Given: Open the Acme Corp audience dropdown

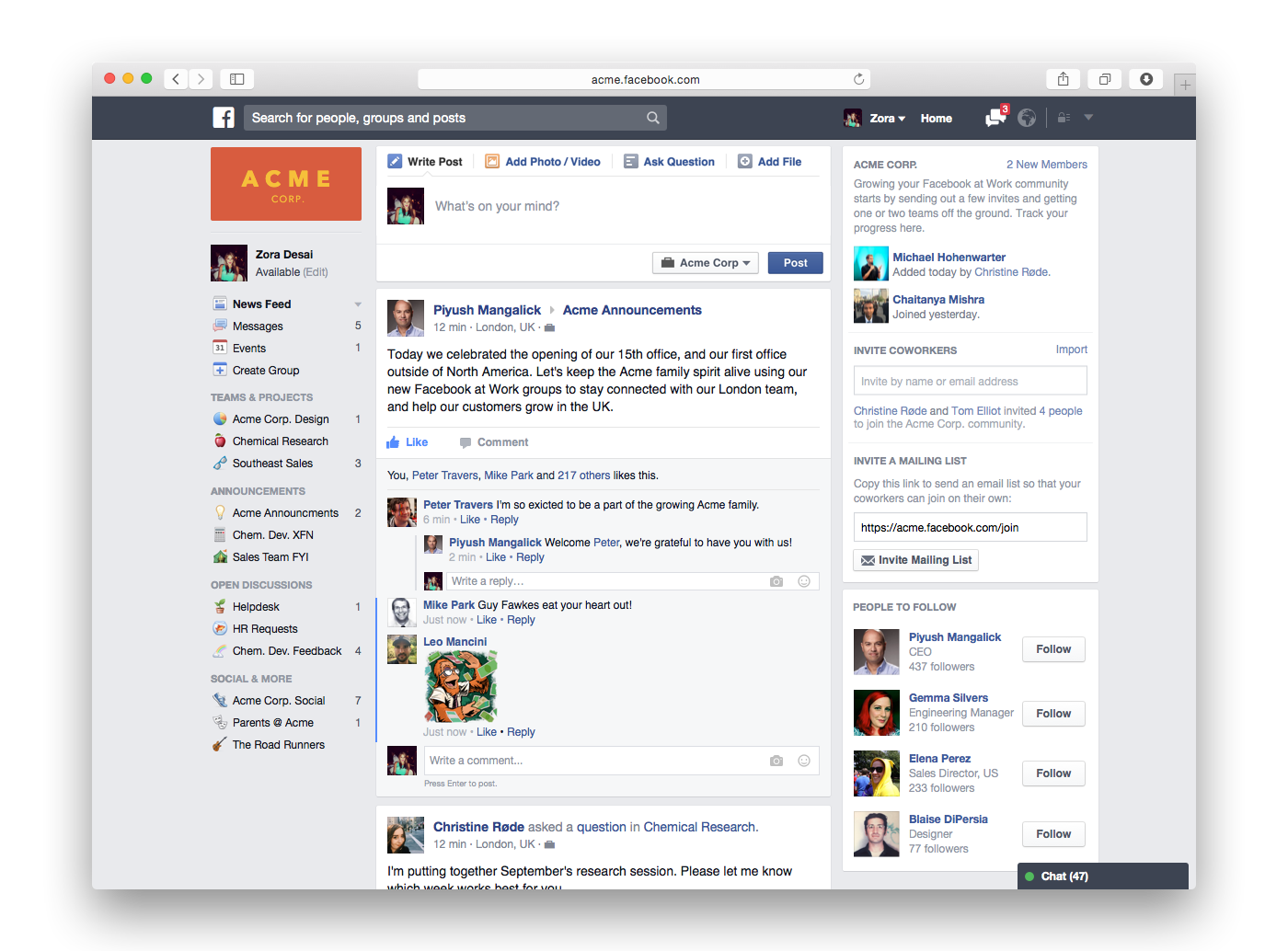Looking at the screenshot, I should (706, 263).
